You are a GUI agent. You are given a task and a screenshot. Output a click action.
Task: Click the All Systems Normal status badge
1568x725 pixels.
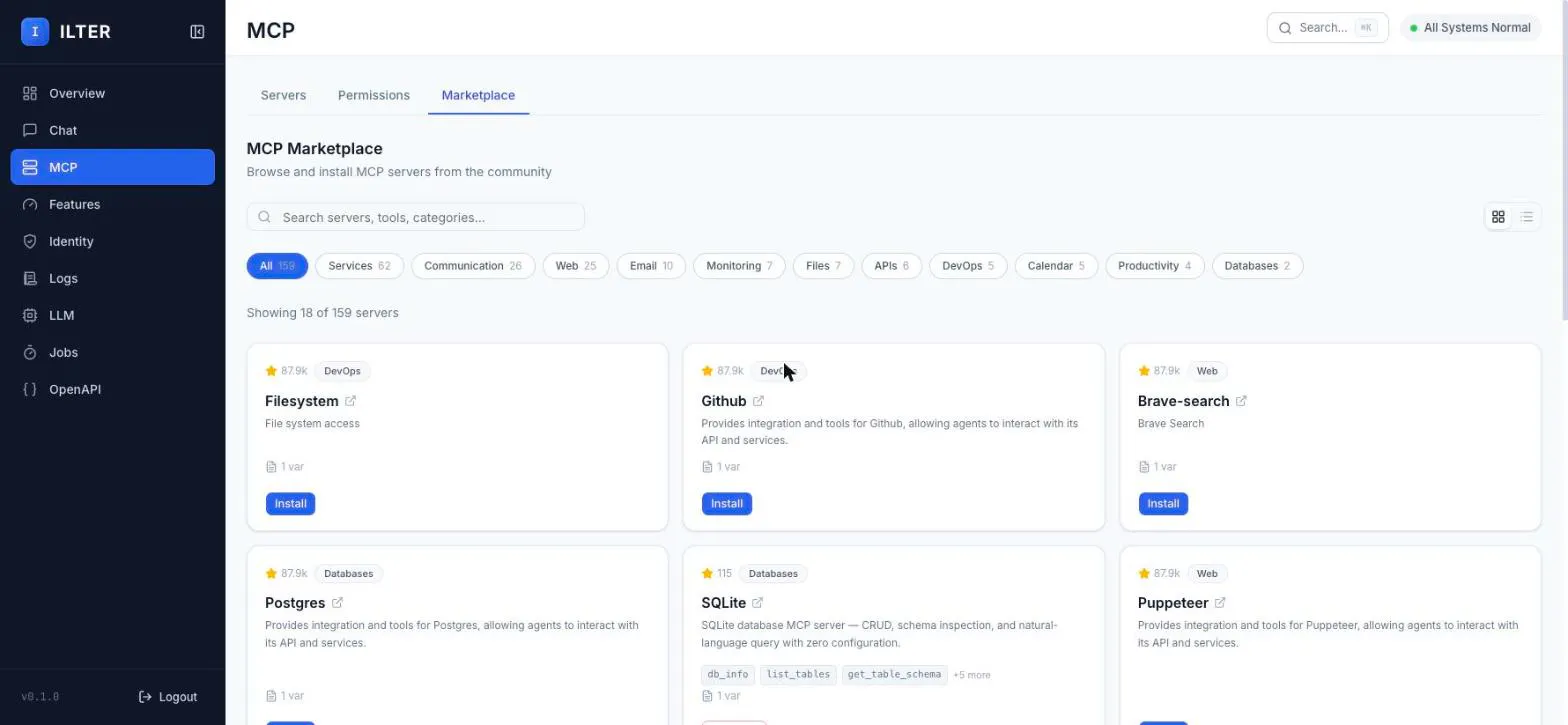point(1470,28)
